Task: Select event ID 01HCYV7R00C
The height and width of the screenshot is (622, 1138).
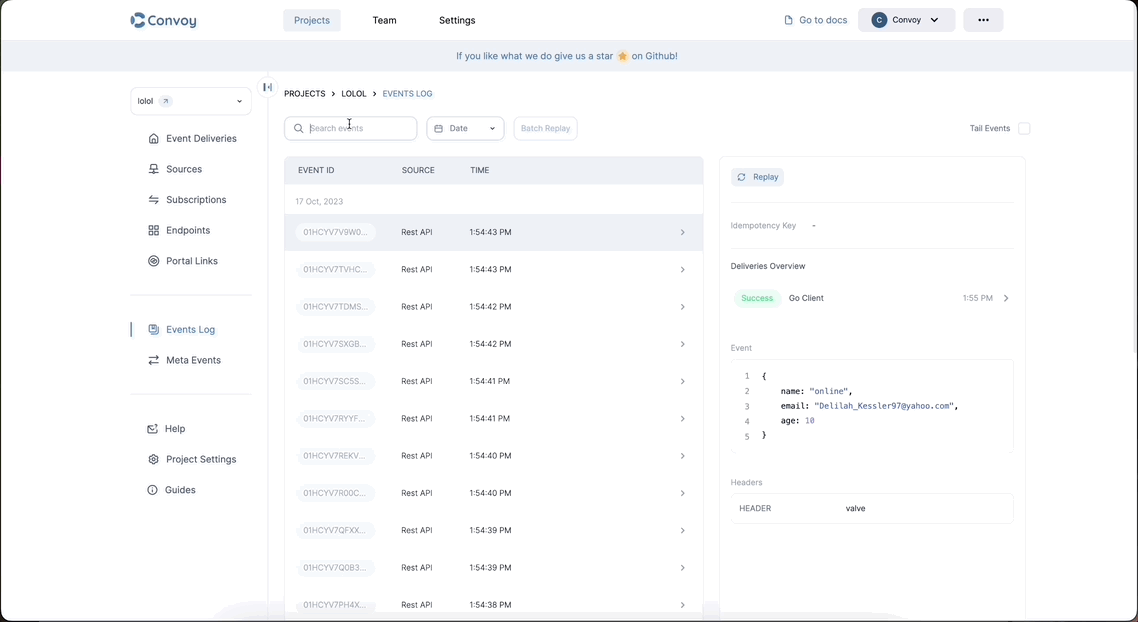Action: tap(335, 493)
